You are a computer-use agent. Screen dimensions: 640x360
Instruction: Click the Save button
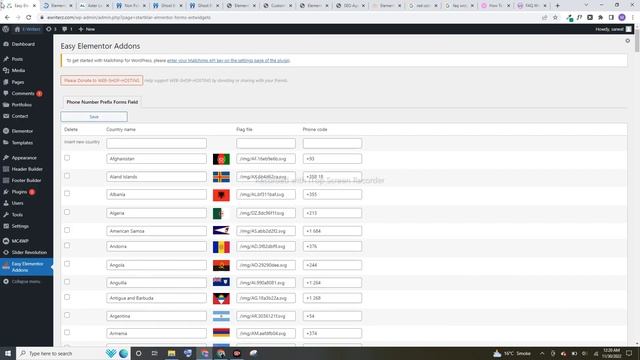(94, 117)
